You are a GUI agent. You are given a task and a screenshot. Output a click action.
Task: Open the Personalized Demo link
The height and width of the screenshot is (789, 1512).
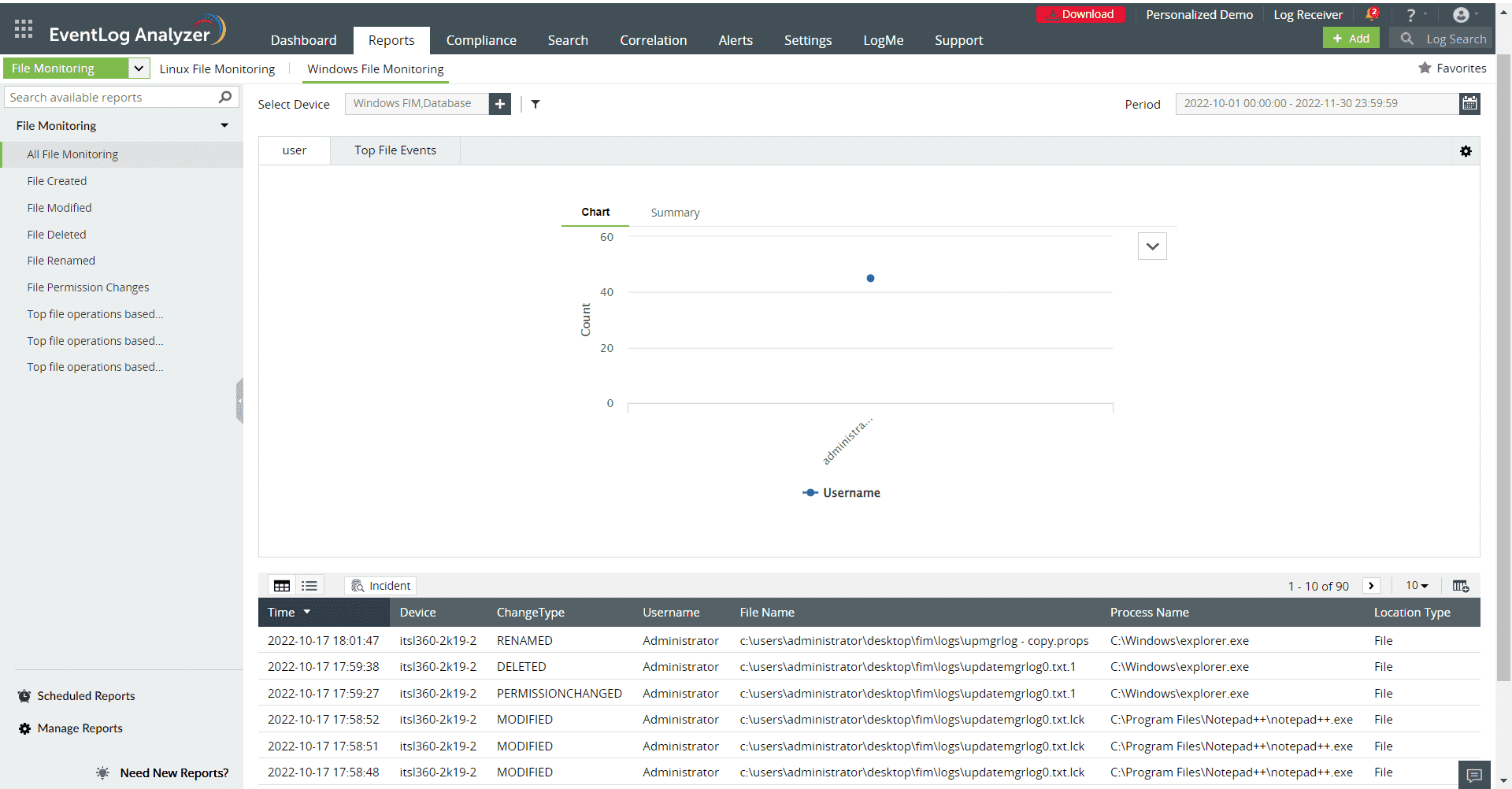tap(1199, 15)
